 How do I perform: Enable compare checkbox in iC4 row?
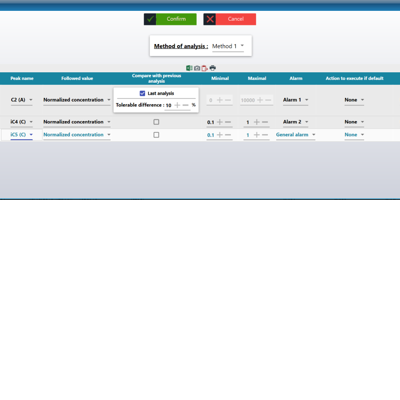tap(156, 122)
